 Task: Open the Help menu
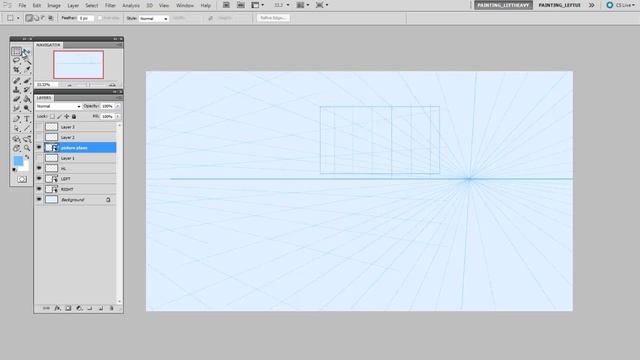coord(206,6)
